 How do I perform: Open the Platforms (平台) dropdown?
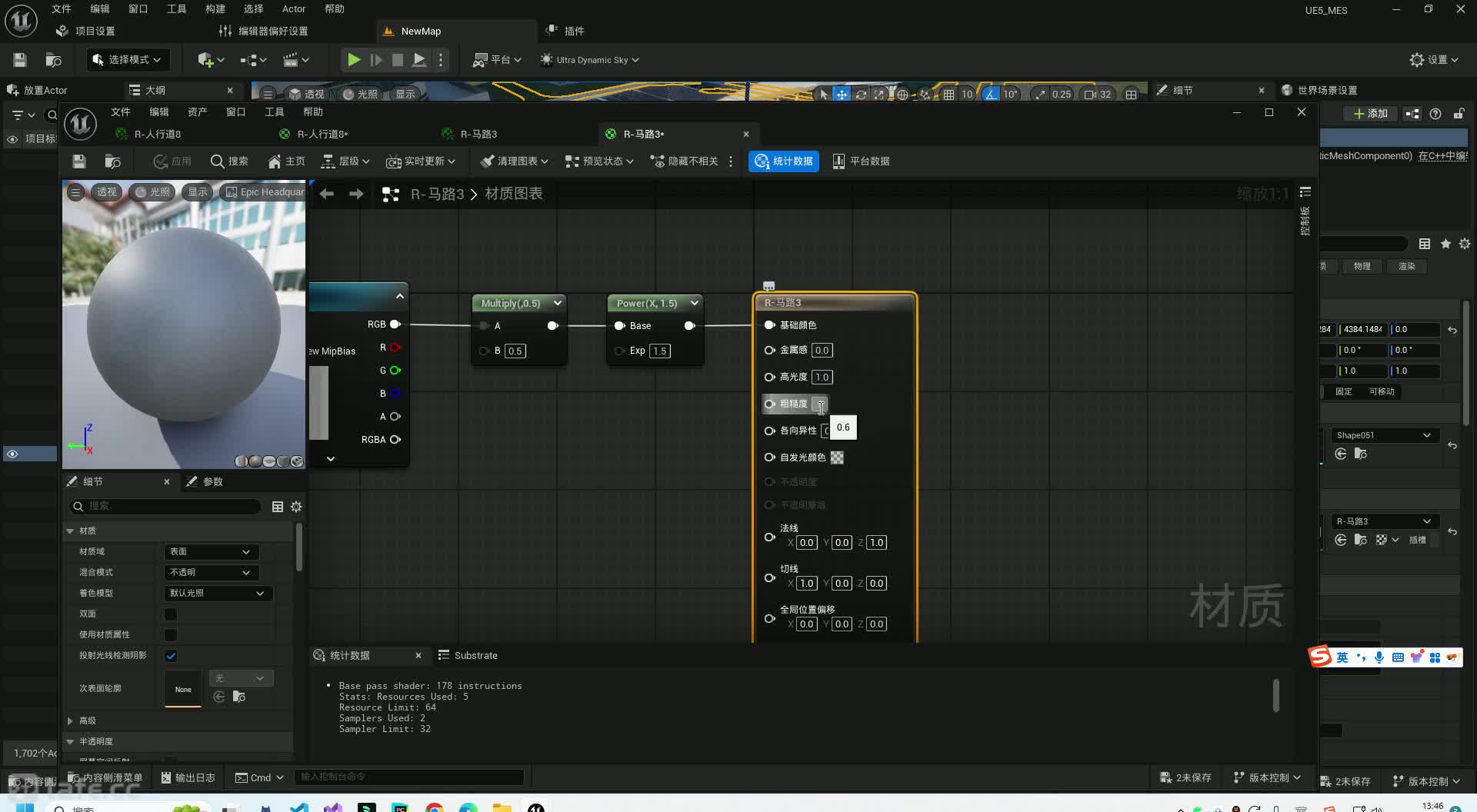[x=497, y=60]
